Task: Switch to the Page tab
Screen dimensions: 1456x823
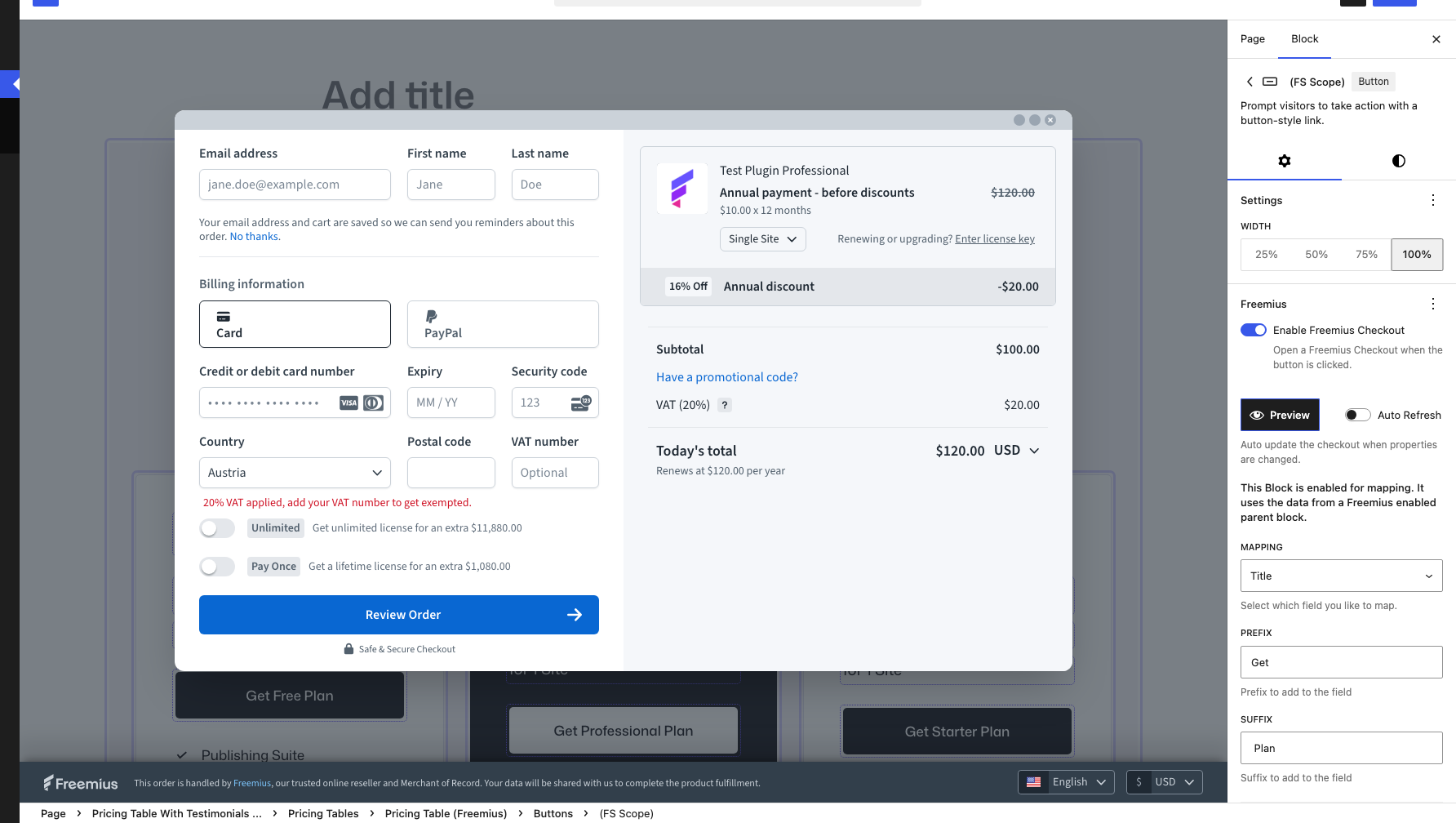Action: pos(1253,39)
